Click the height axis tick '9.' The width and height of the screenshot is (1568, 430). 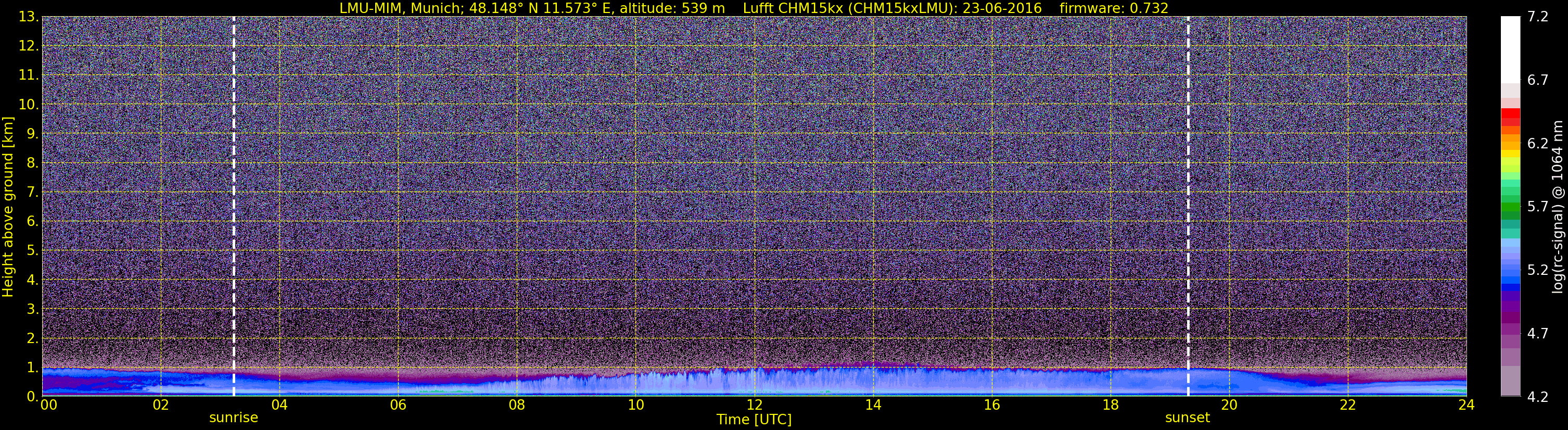(32, 133)
